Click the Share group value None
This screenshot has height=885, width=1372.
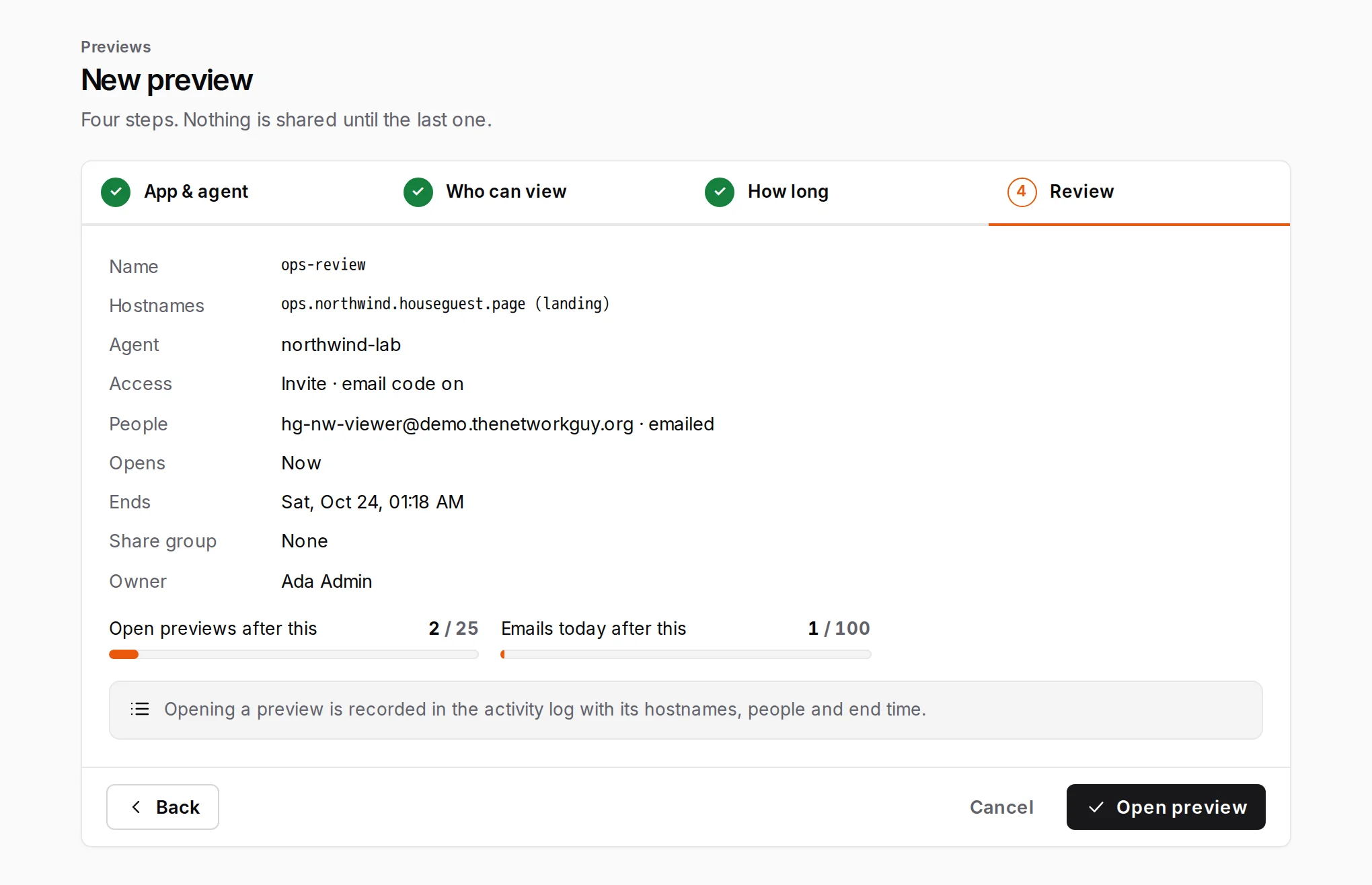(305, 541)
